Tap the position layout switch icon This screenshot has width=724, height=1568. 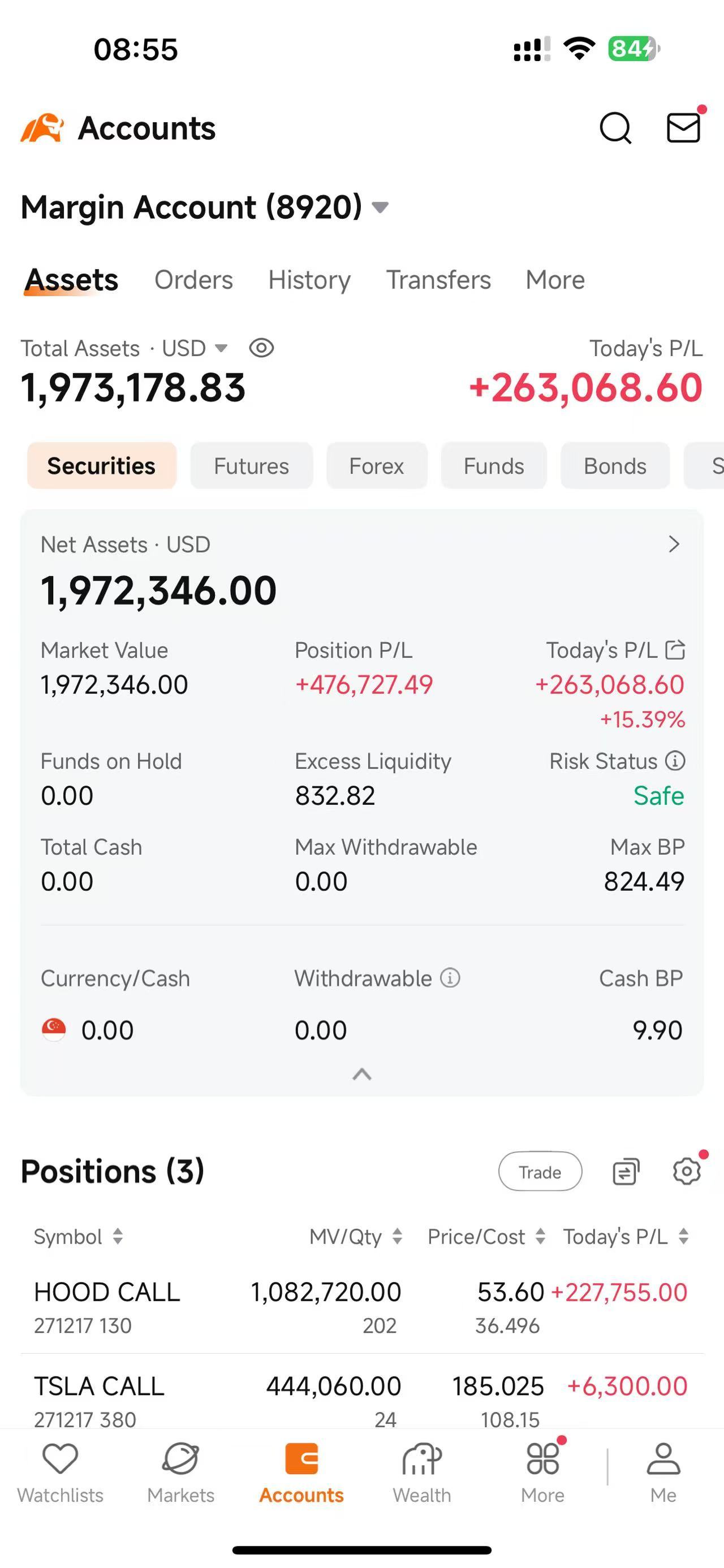[626, 1171]
